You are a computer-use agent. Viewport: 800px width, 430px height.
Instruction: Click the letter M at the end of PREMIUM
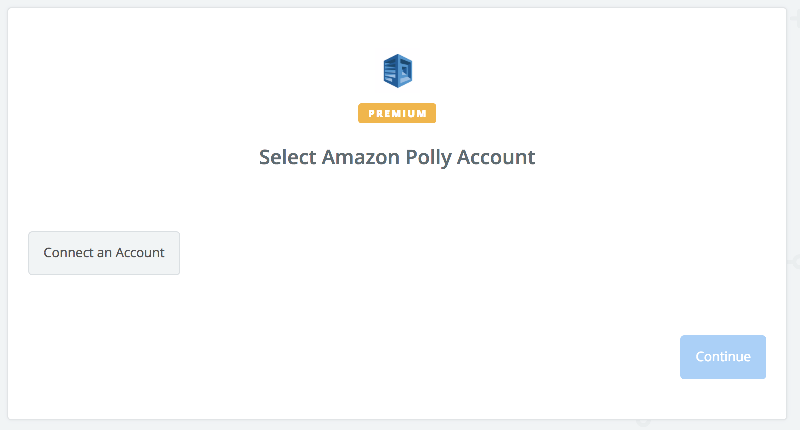[x=421, y=114]
